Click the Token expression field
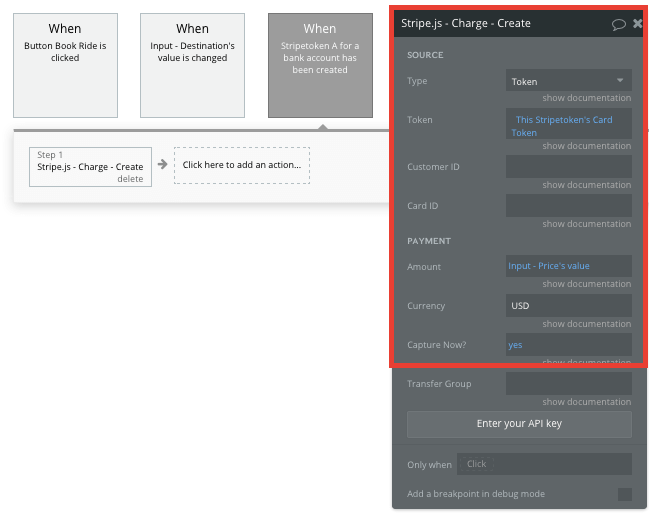This screenshot has width=649, height=514. 568,124
